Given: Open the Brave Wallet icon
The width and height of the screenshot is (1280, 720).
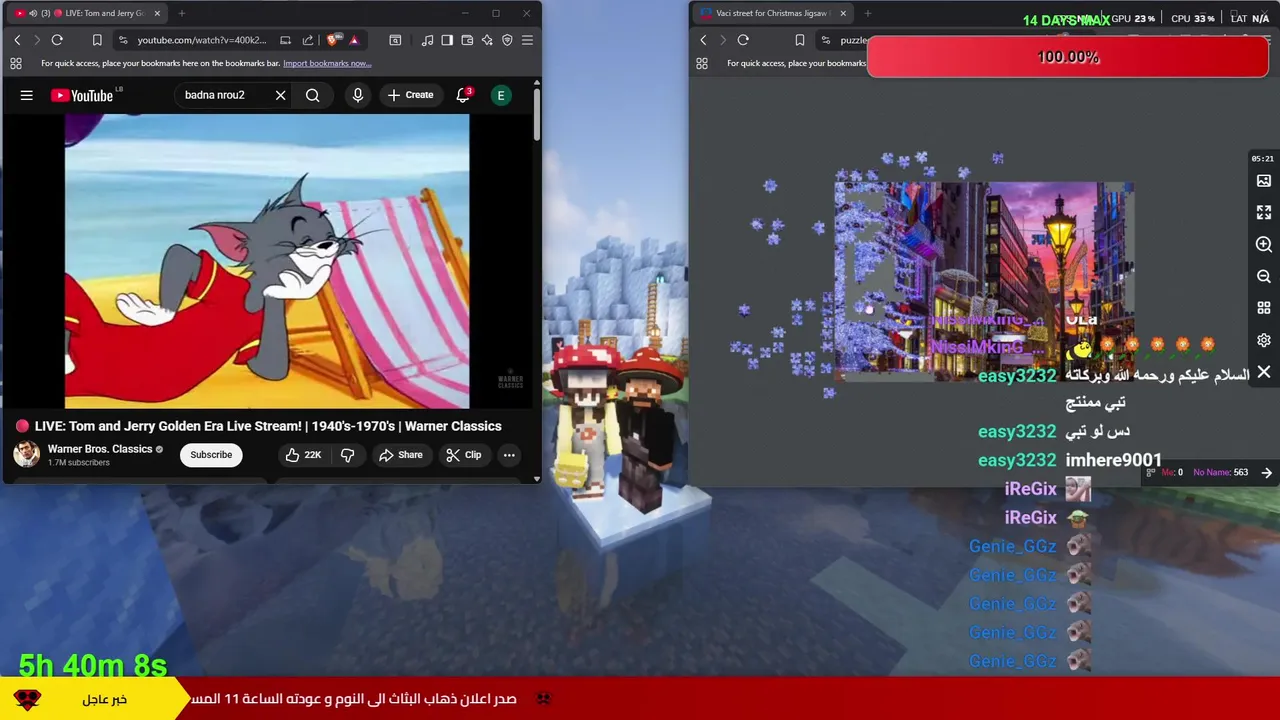Looking at the screenshot, I should (x=467, y=40).
